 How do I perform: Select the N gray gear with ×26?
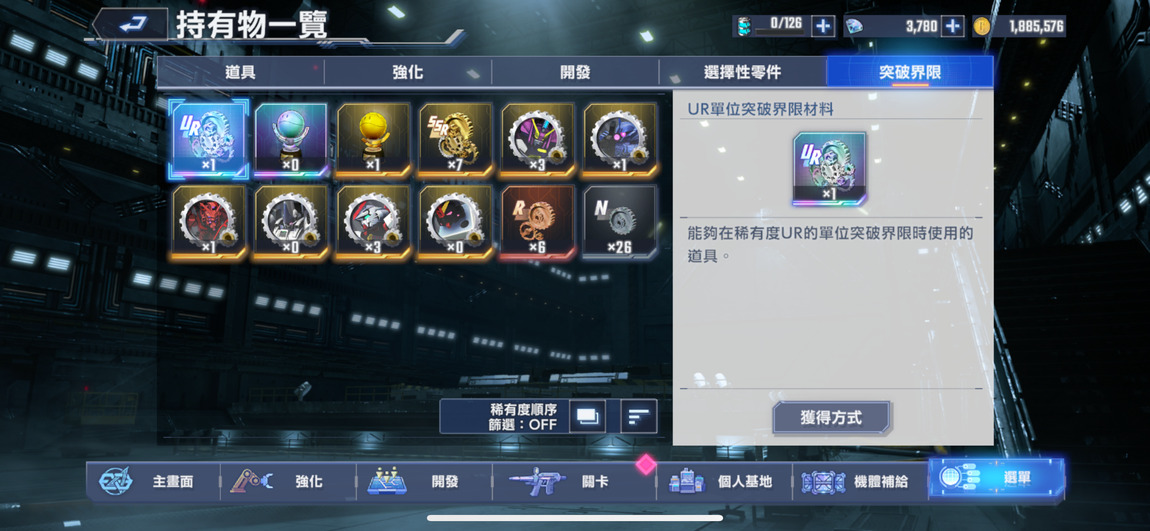(620, 221)
